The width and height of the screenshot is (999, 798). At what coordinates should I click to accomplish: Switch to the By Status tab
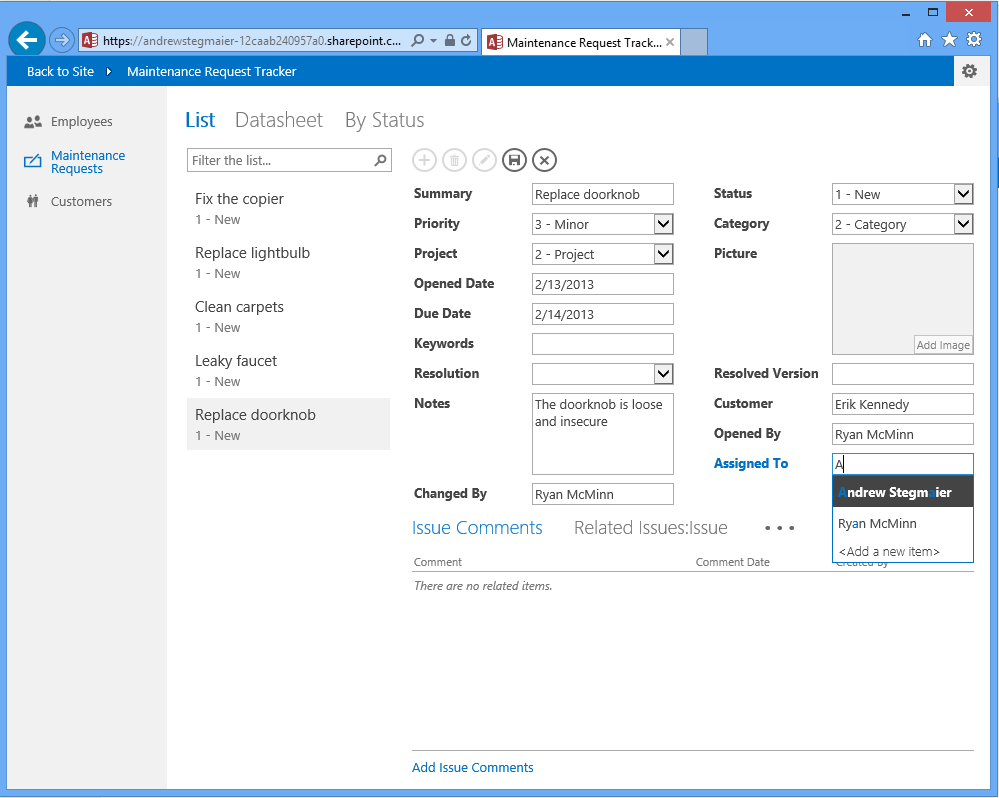coord(384,120)
